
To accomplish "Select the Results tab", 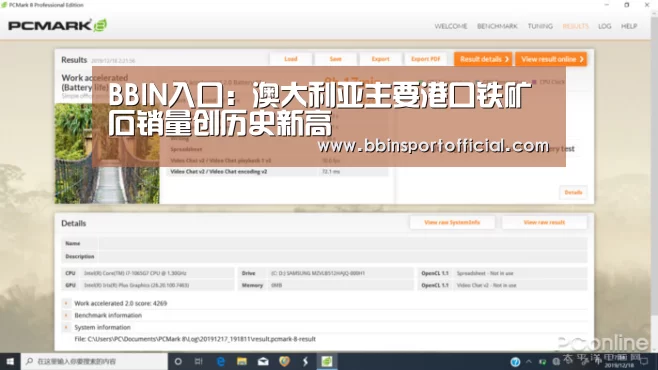I will pyautogui.click(x=575, y=26).
